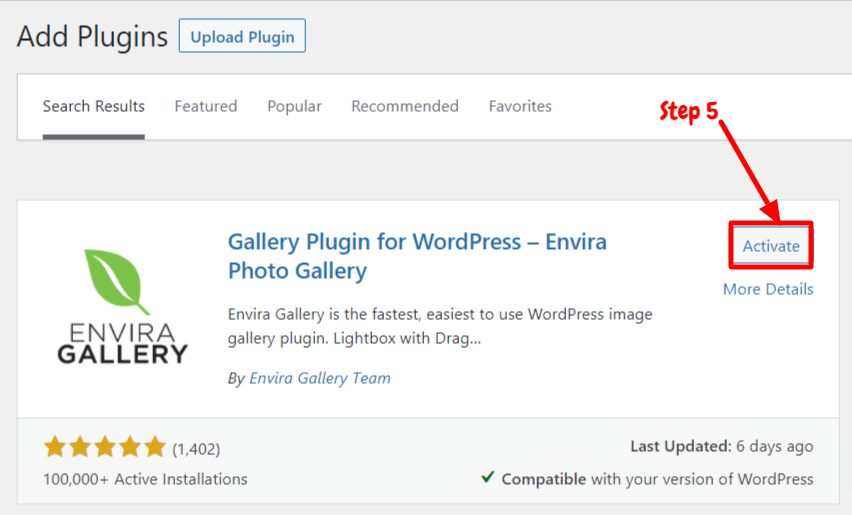Click the Envira Gallery plugin description text
Screen dimensions: 852x515
pos(440,326)
